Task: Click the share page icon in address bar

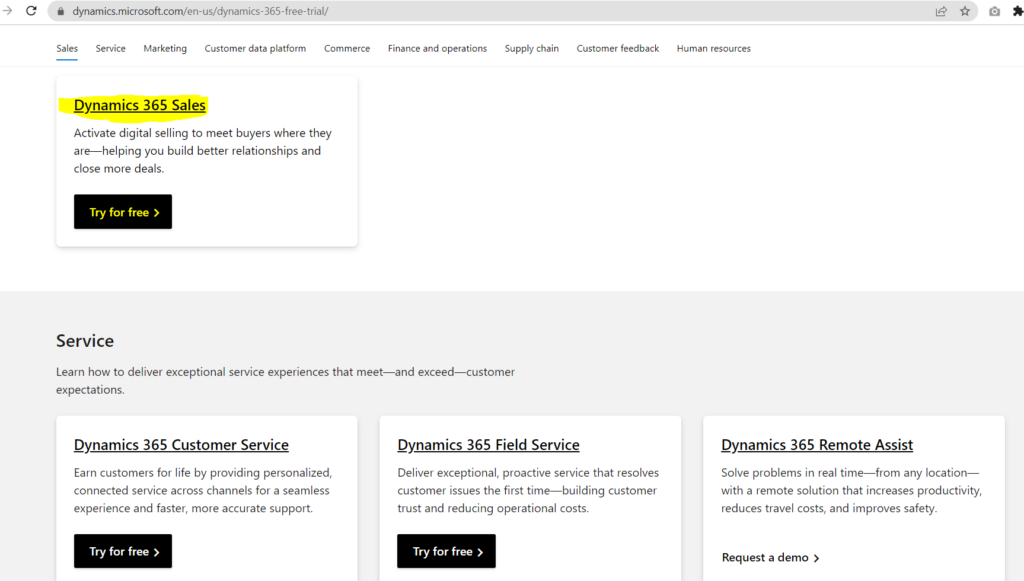Action: (941, 11)
